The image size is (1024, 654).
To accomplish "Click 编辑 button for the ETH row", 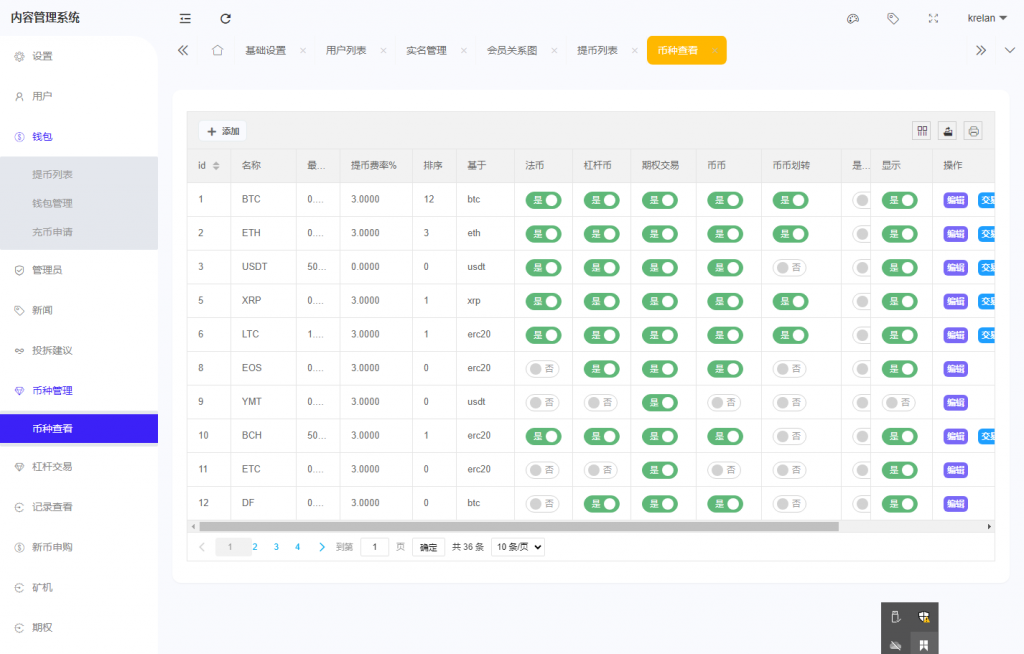I will click(955, 234).
